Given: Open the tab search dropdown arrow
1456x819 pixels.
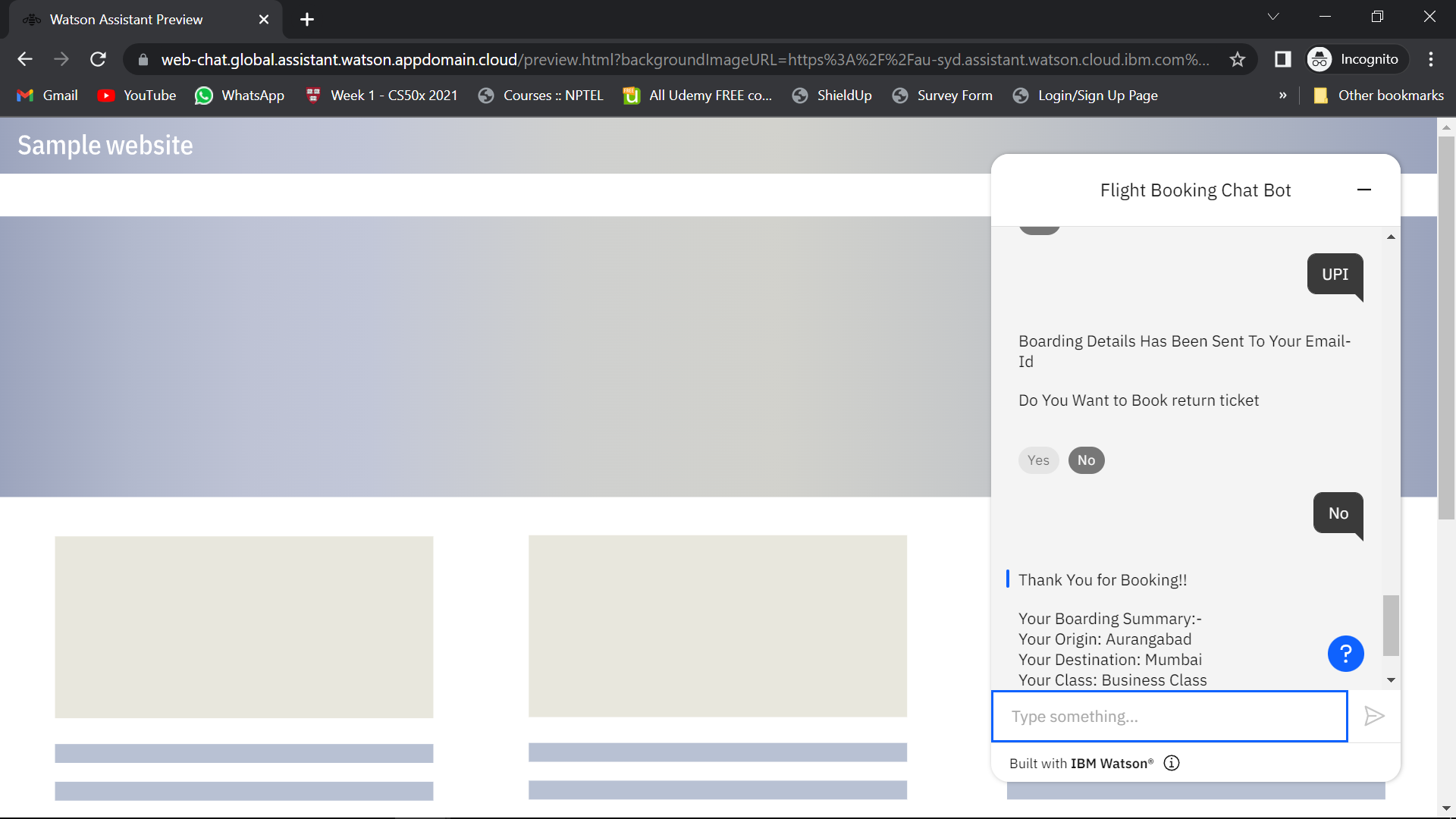Looking at the screenshot, I should (1273, 17).
